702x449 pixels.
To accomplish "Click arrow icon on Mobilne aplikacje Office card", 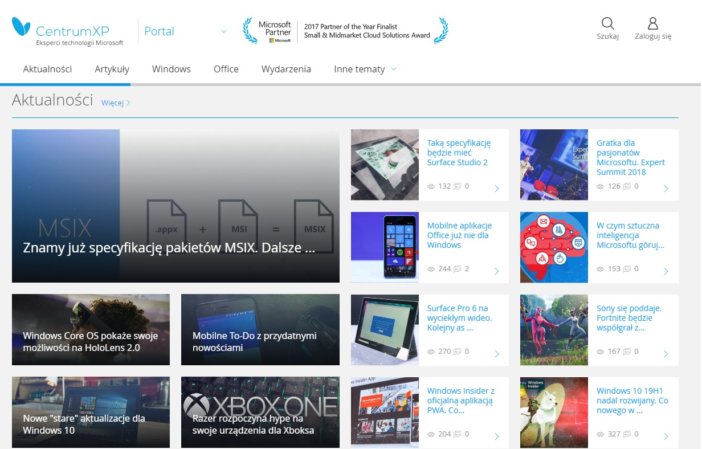I will pos(497,271).
